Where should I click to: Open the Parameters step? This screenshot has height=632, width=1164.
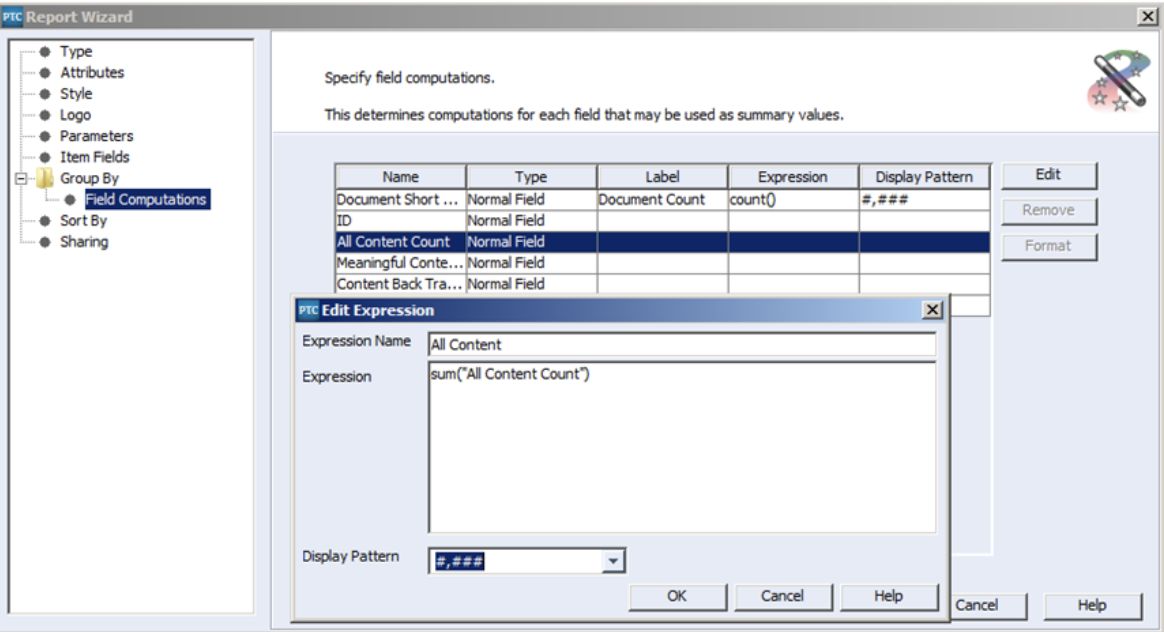pyautogui.click(x=97, y=136)
